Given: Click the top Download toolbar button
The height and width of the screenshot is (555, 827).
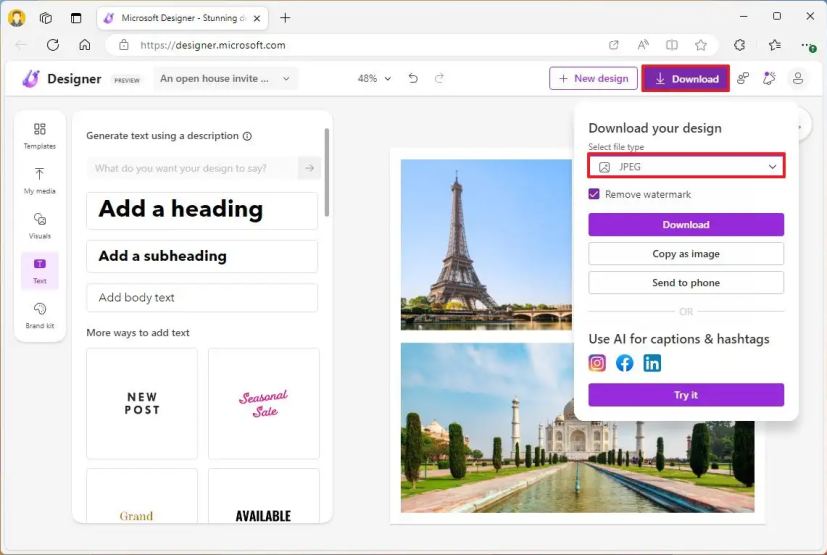Looking at the screenshot, I should click(x=686, y=79).
